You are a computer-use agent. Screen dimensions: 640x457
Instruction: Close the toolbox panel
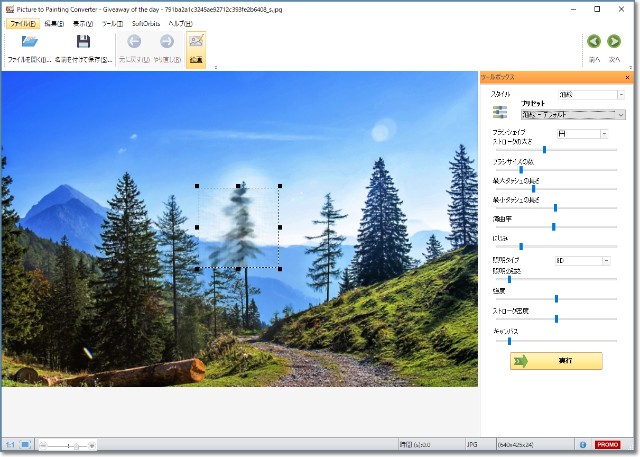(627, 77)
